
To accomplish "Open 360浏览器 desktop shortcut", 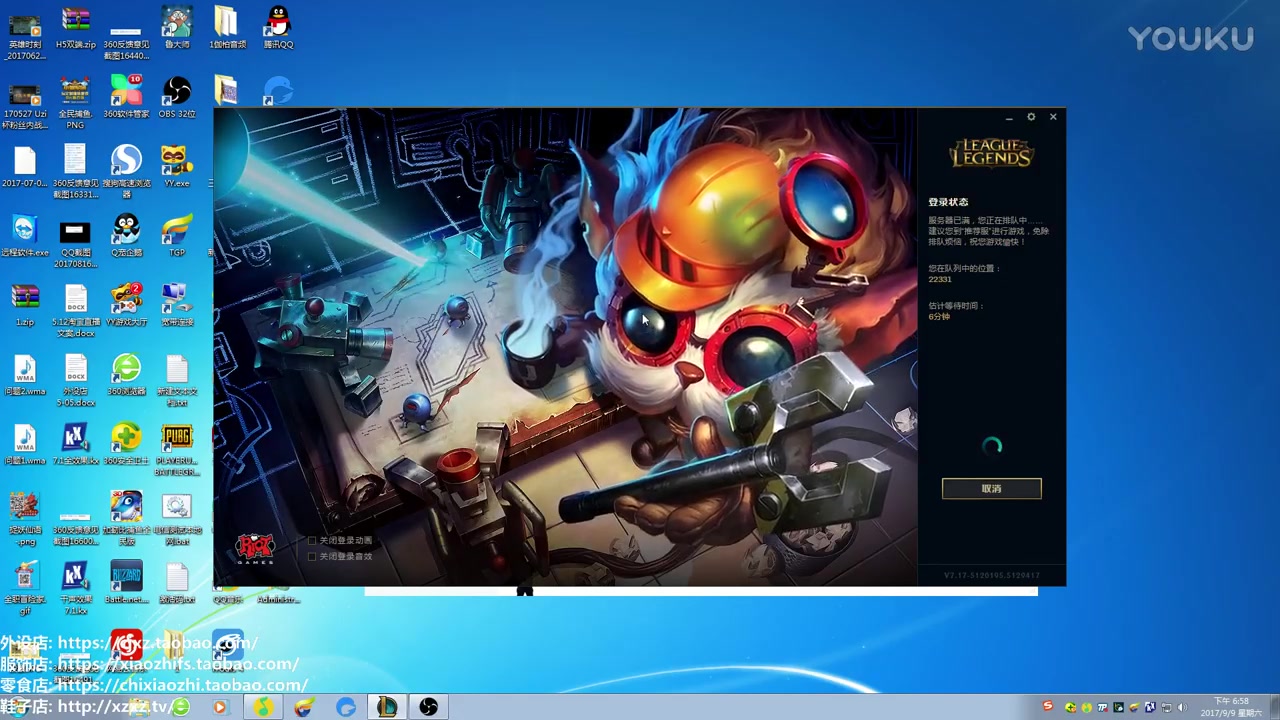I will coord(126,375).
